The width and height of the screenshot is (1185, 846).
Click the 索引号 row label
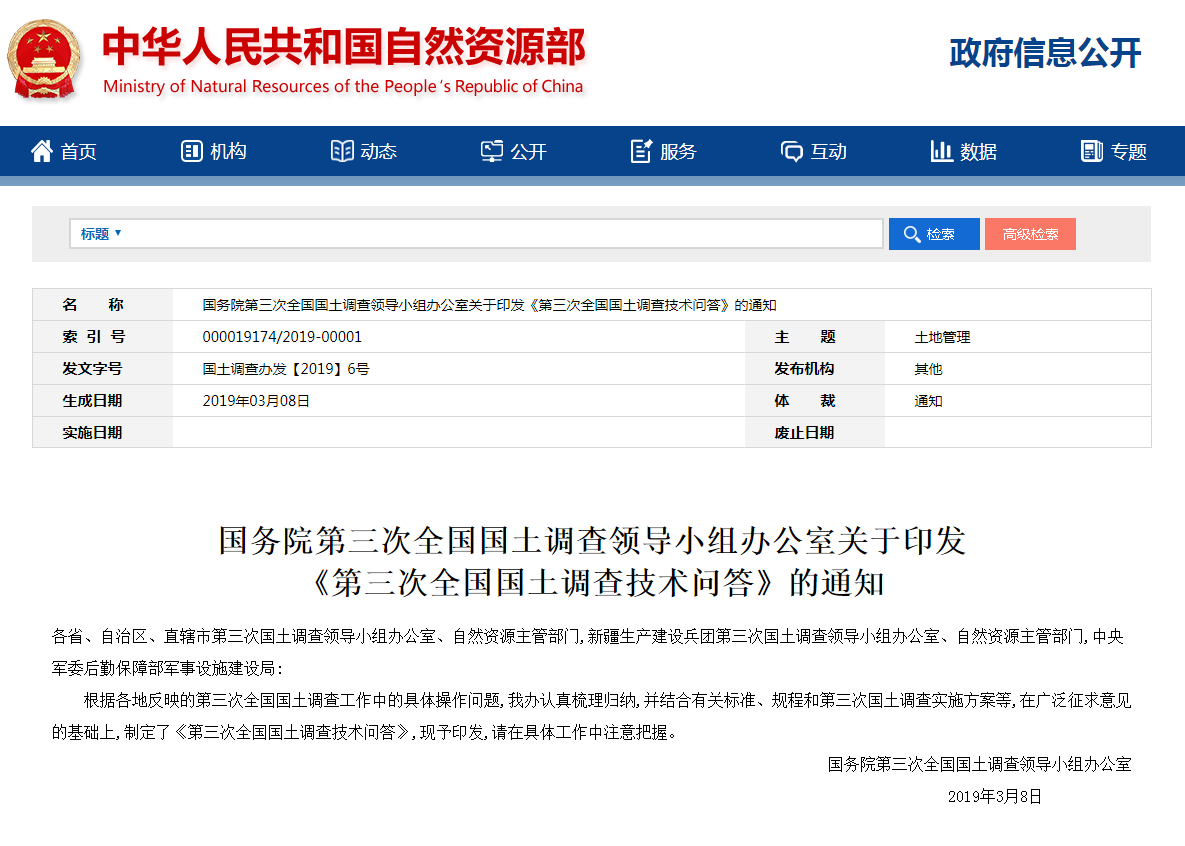pos(93,336)
